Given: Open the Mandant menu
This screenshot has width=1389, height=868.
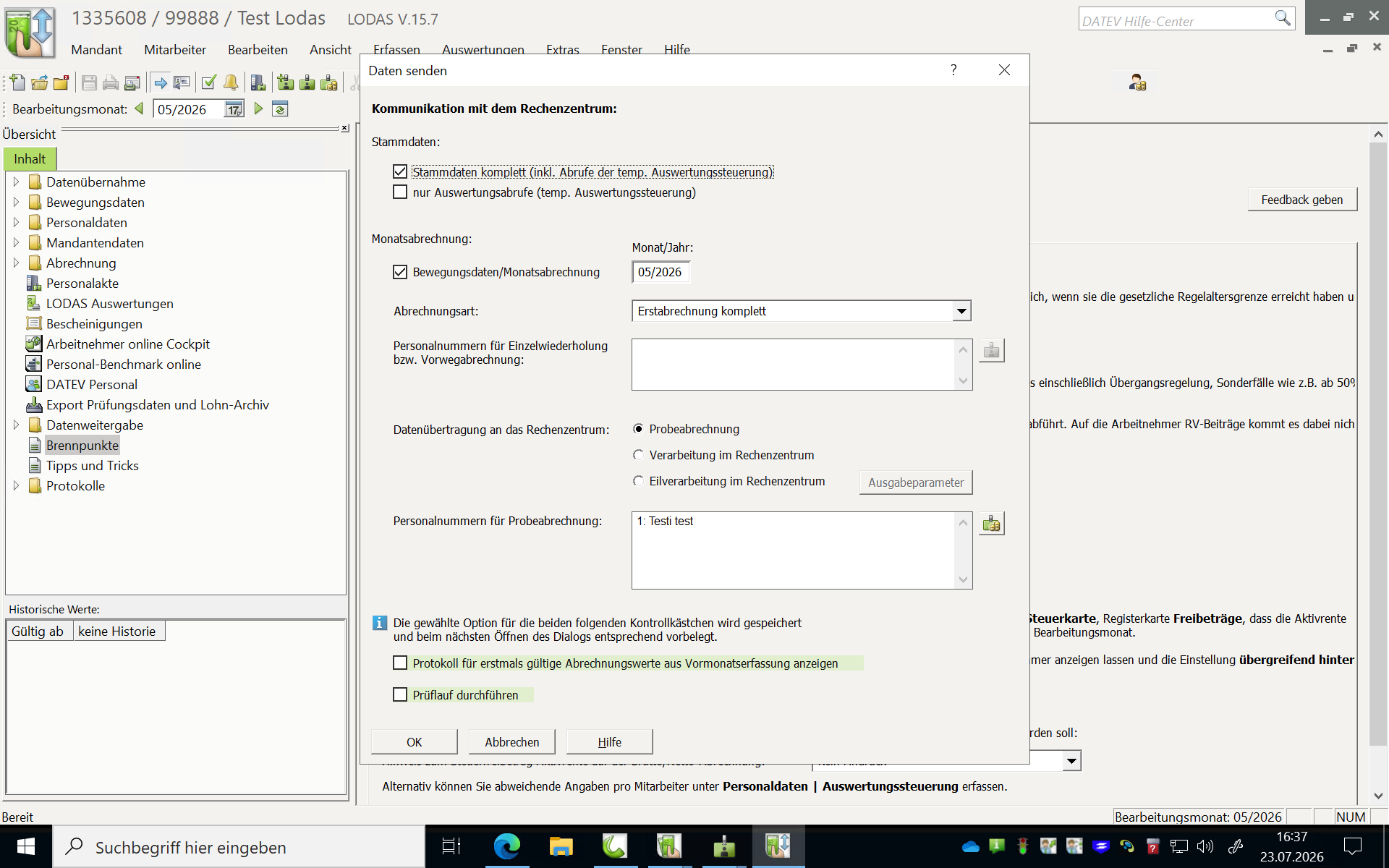Looking at the screenshot, I should (96, 50).
